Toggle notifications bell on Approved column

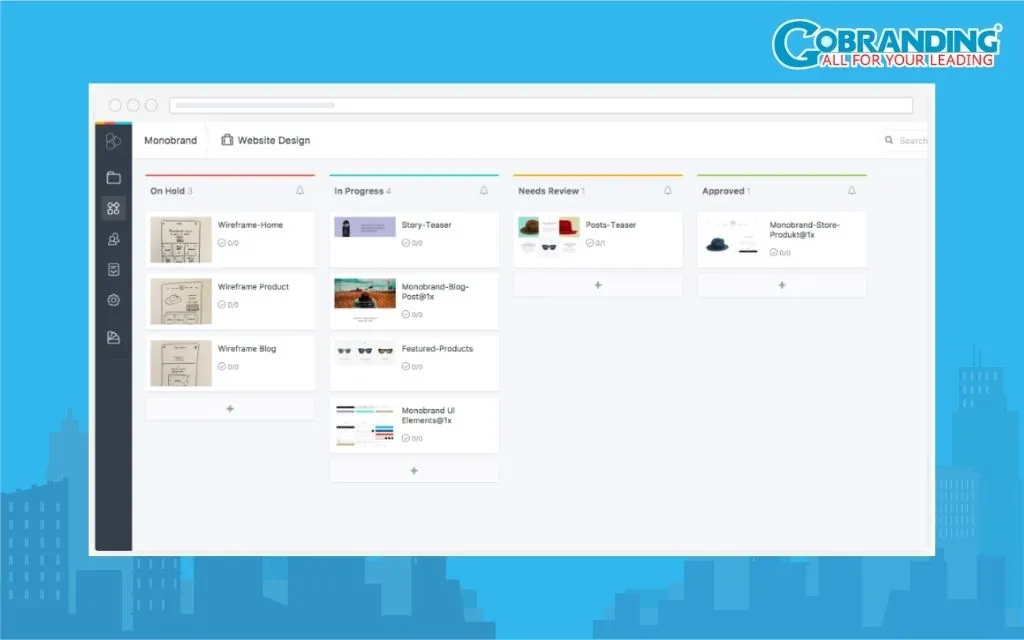pos(851,189)
